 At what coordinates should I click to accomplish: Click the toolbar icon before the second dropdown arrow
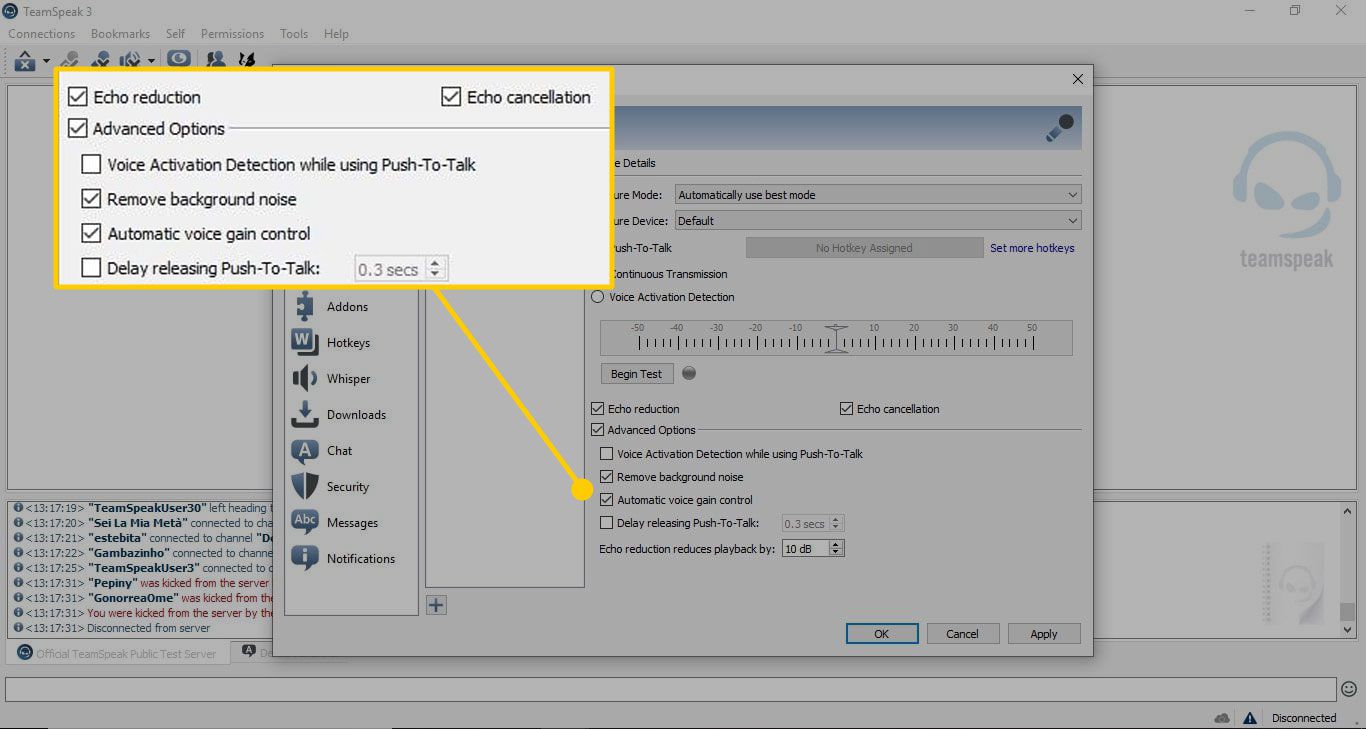130,61
